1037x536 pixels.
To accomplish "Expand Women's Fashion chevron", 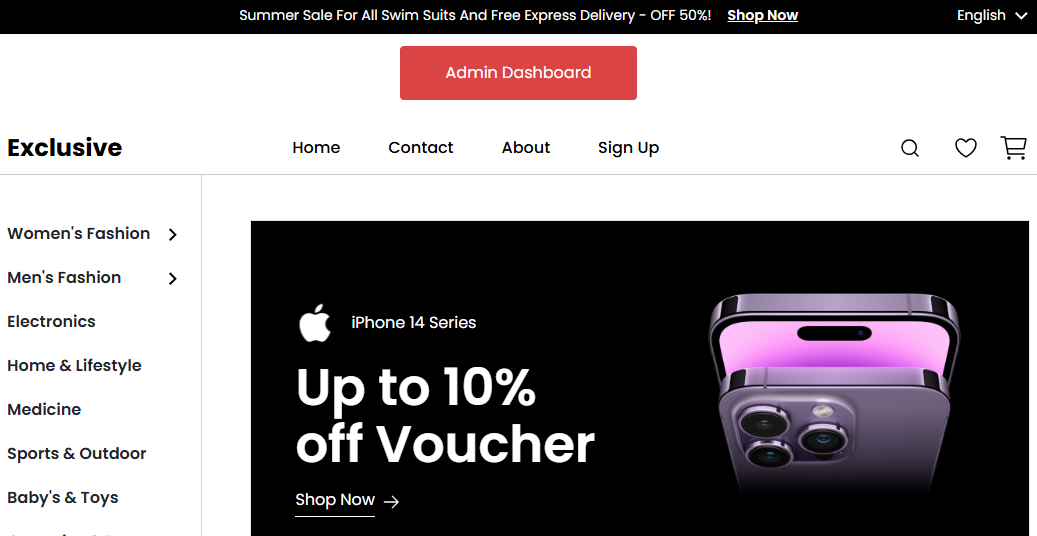I will coord(173,234).
